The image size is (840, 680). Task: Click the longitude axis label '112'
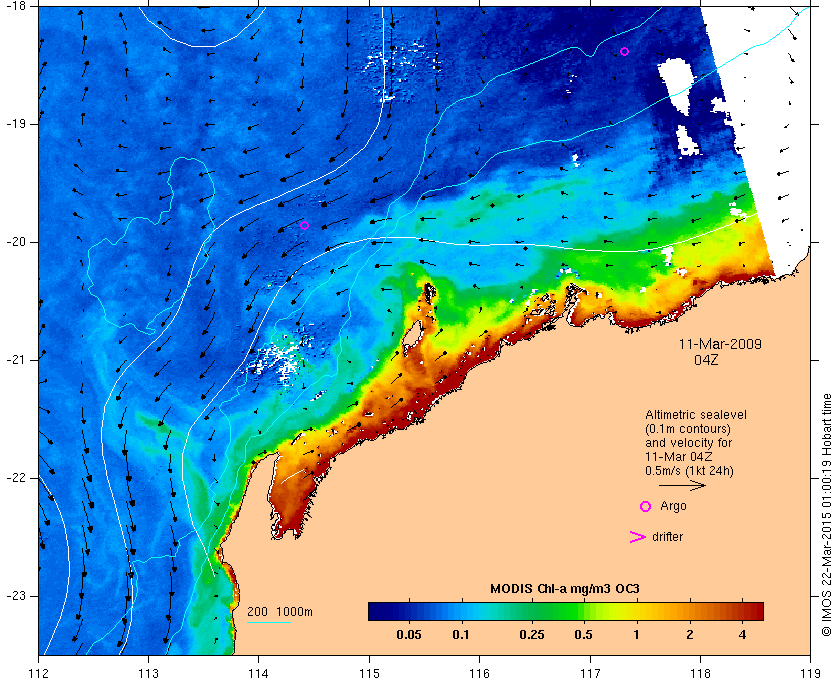click(38, 673)
